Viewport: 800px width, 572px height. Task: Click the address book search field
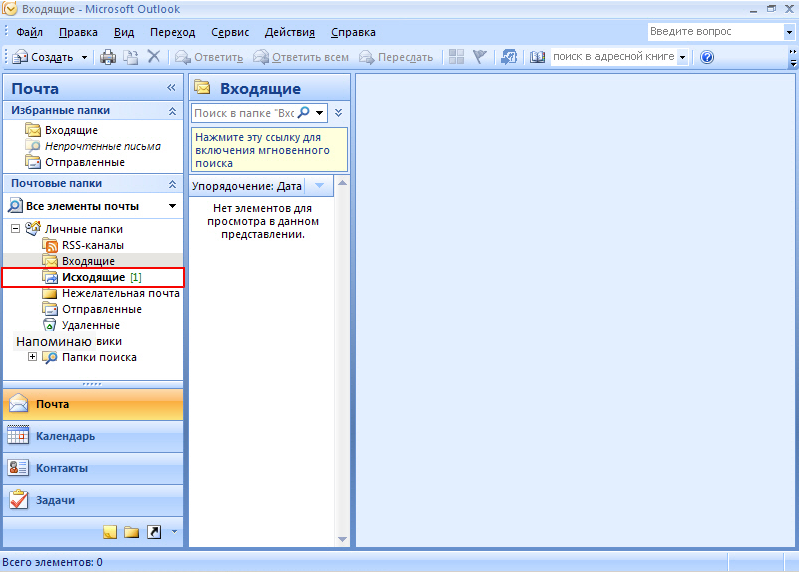coord(614,57)
